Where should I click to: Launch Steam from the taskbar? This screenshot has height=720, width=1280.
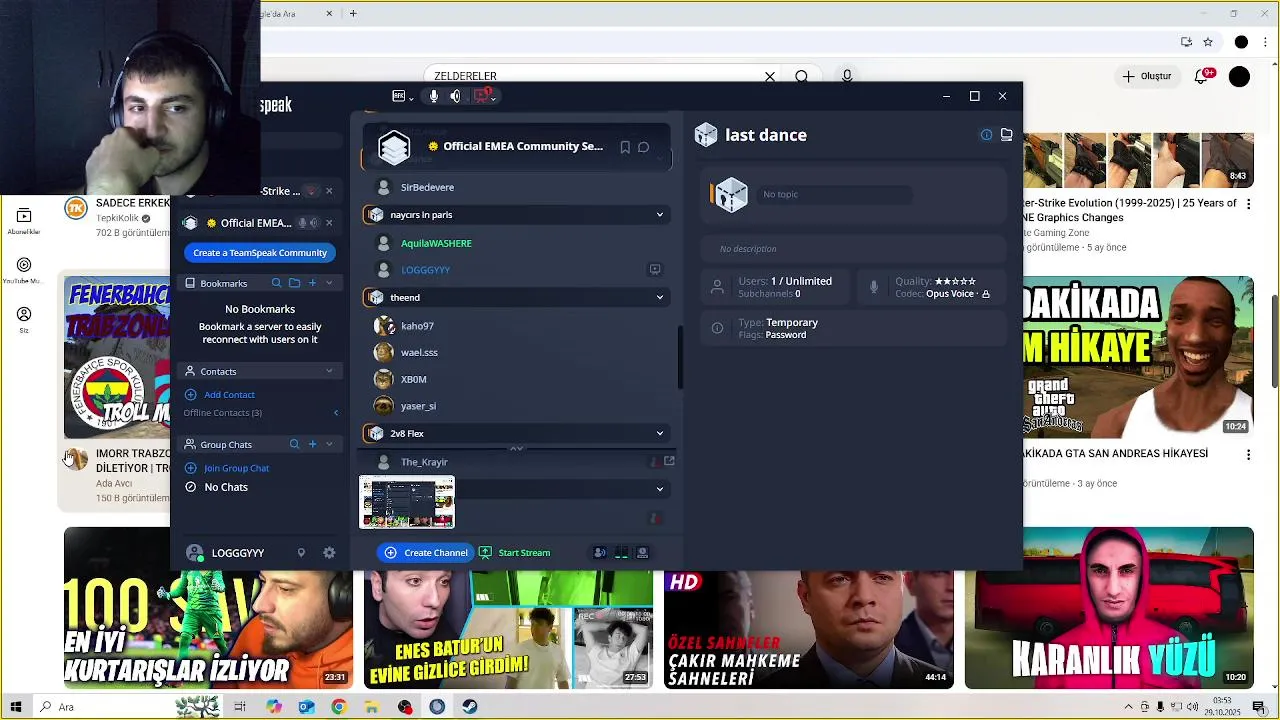pos(469,707)
